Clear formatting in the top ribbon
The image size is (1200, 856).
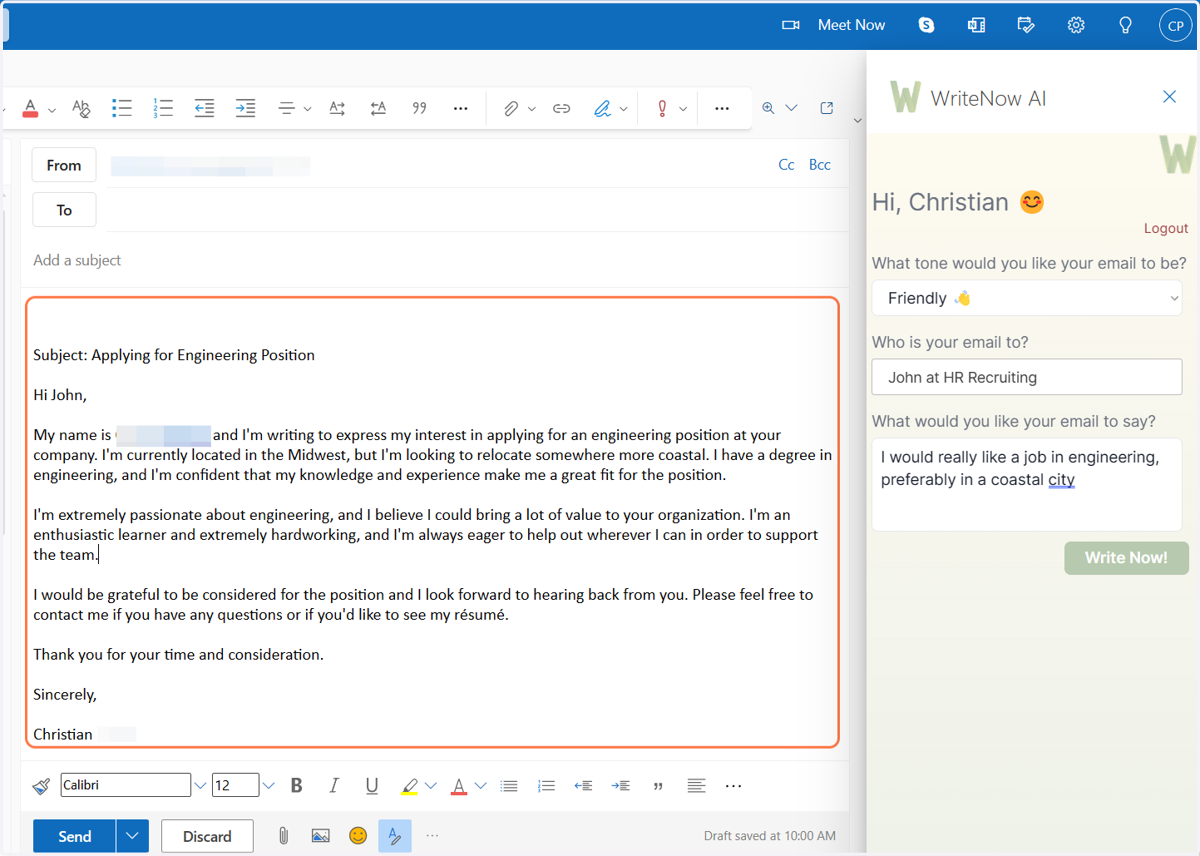tap(82, 108)
